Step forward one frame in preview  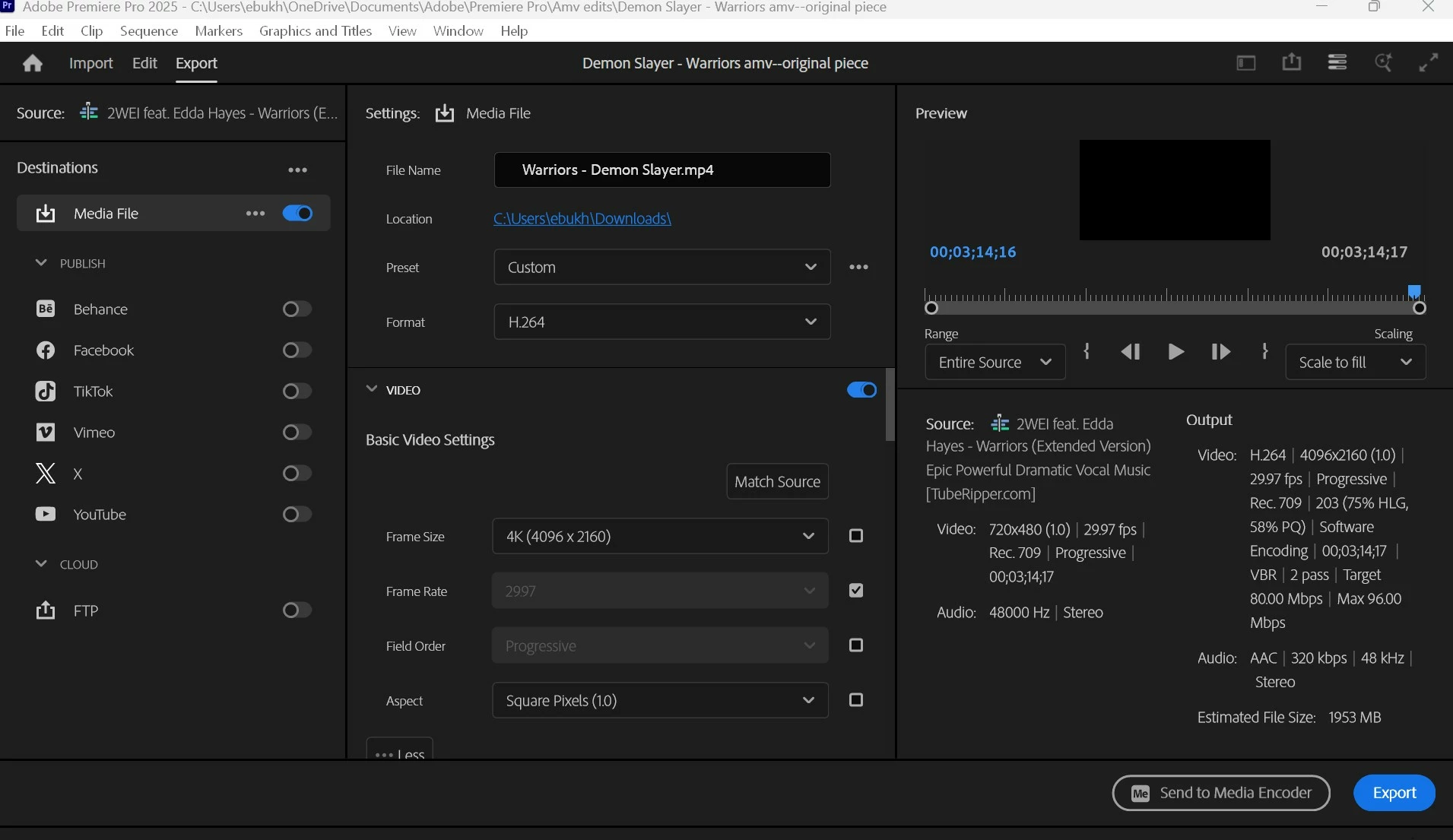pyautogui.click(x=1220, y=351)
